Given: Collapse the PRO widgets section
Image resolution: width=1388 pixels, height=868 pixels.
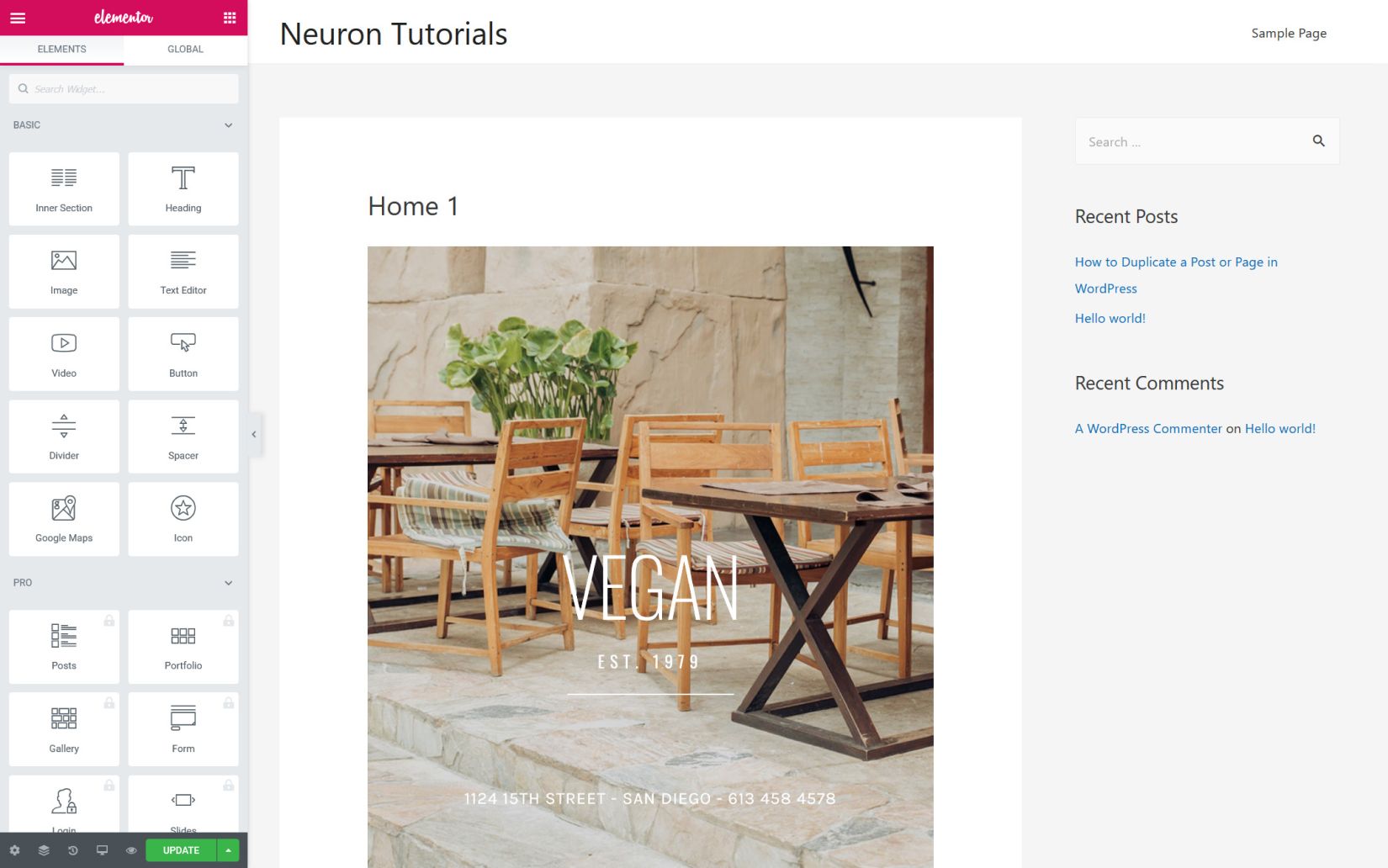Looking at the screenshot, I should click(x=227, y=582).
